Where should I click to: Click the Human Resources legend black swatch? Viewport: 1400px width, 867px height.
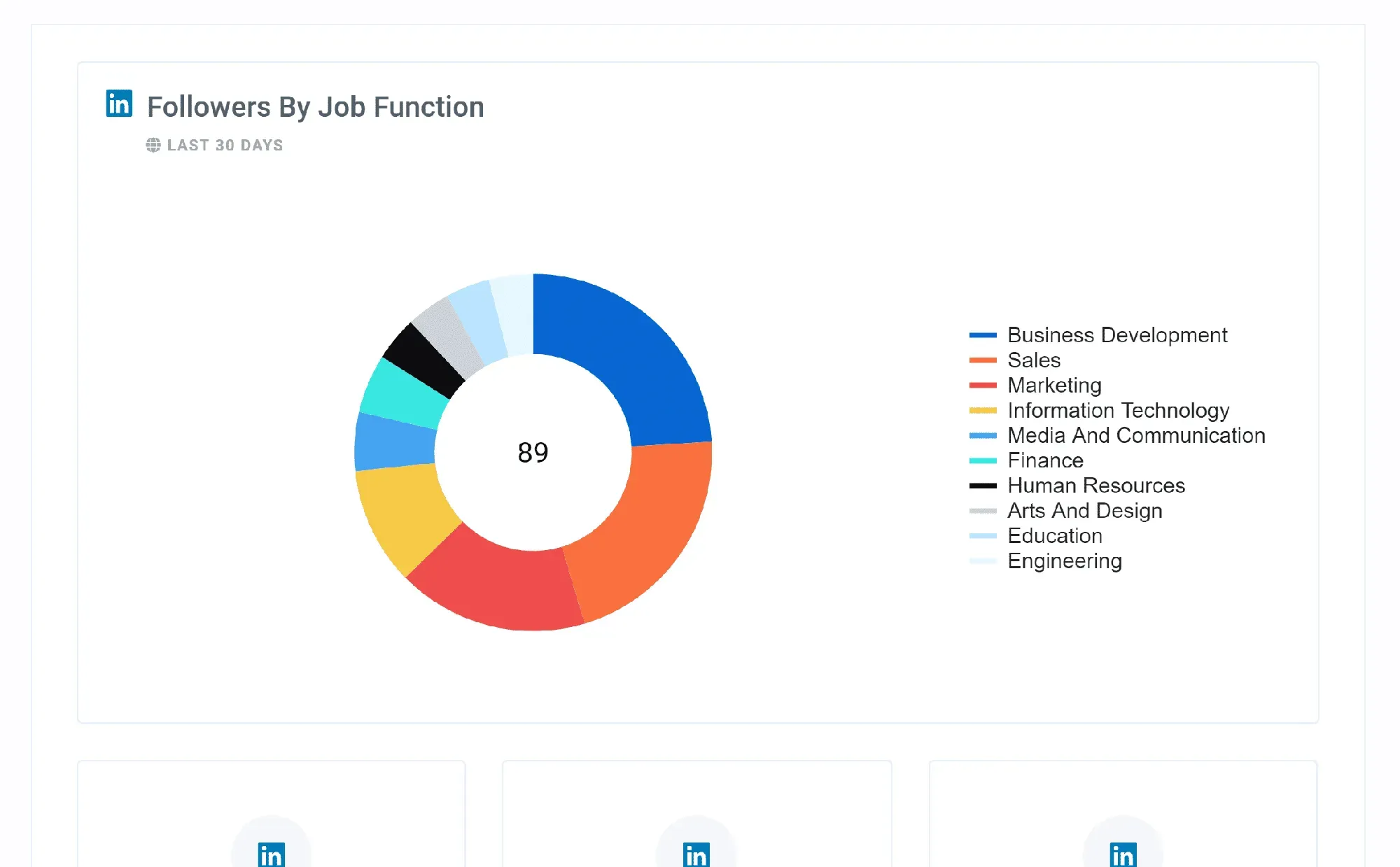point(983,486)
